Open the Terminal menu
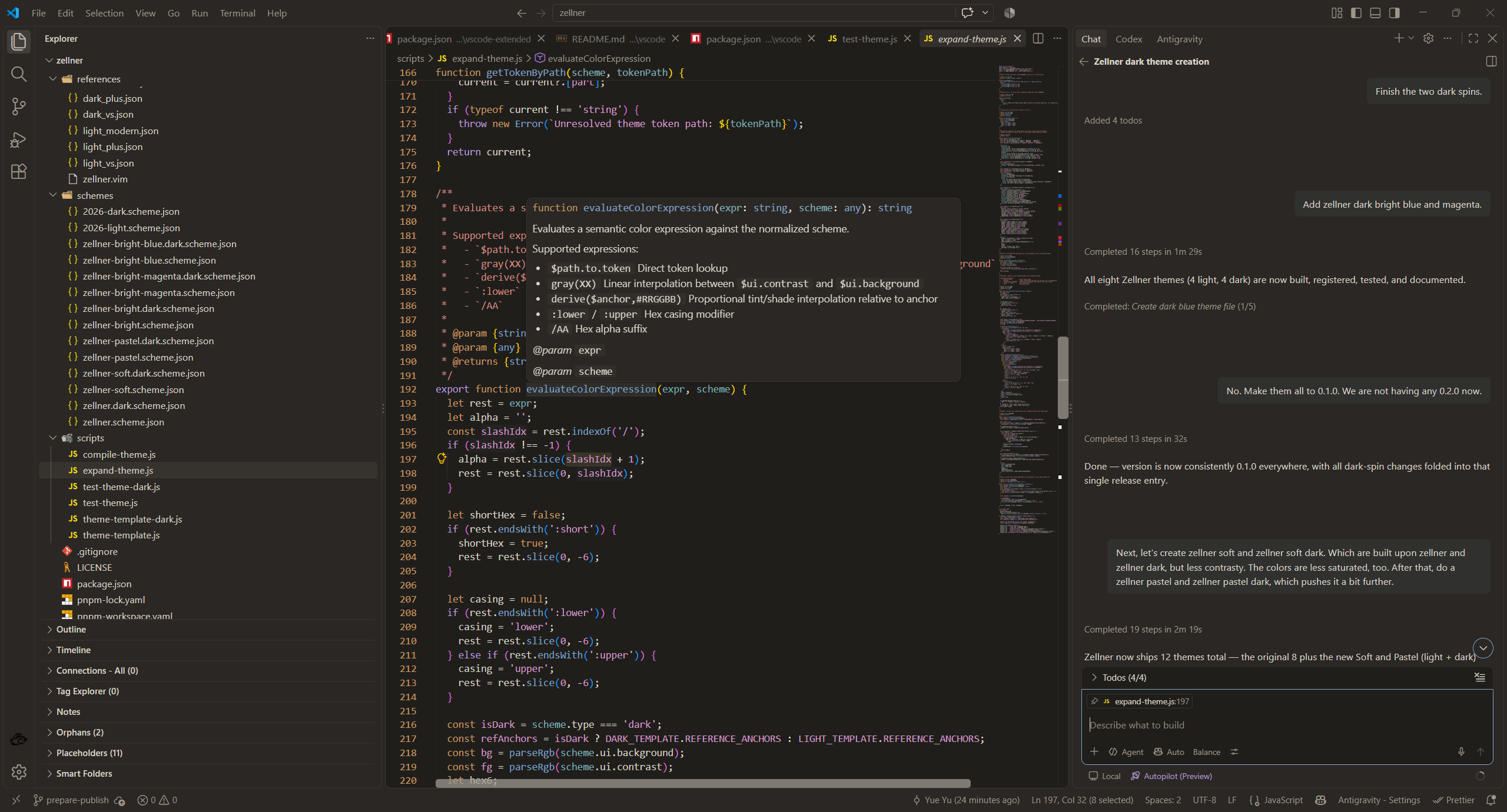This screenshot has height=812, width=1507. [x=237, y=13]
